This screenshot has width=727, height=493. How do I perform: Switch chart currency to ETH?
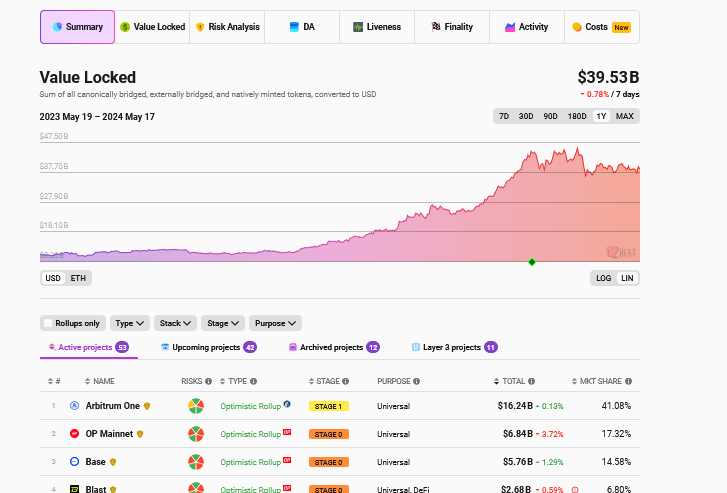pyautogui.click(x=78, y=278)
